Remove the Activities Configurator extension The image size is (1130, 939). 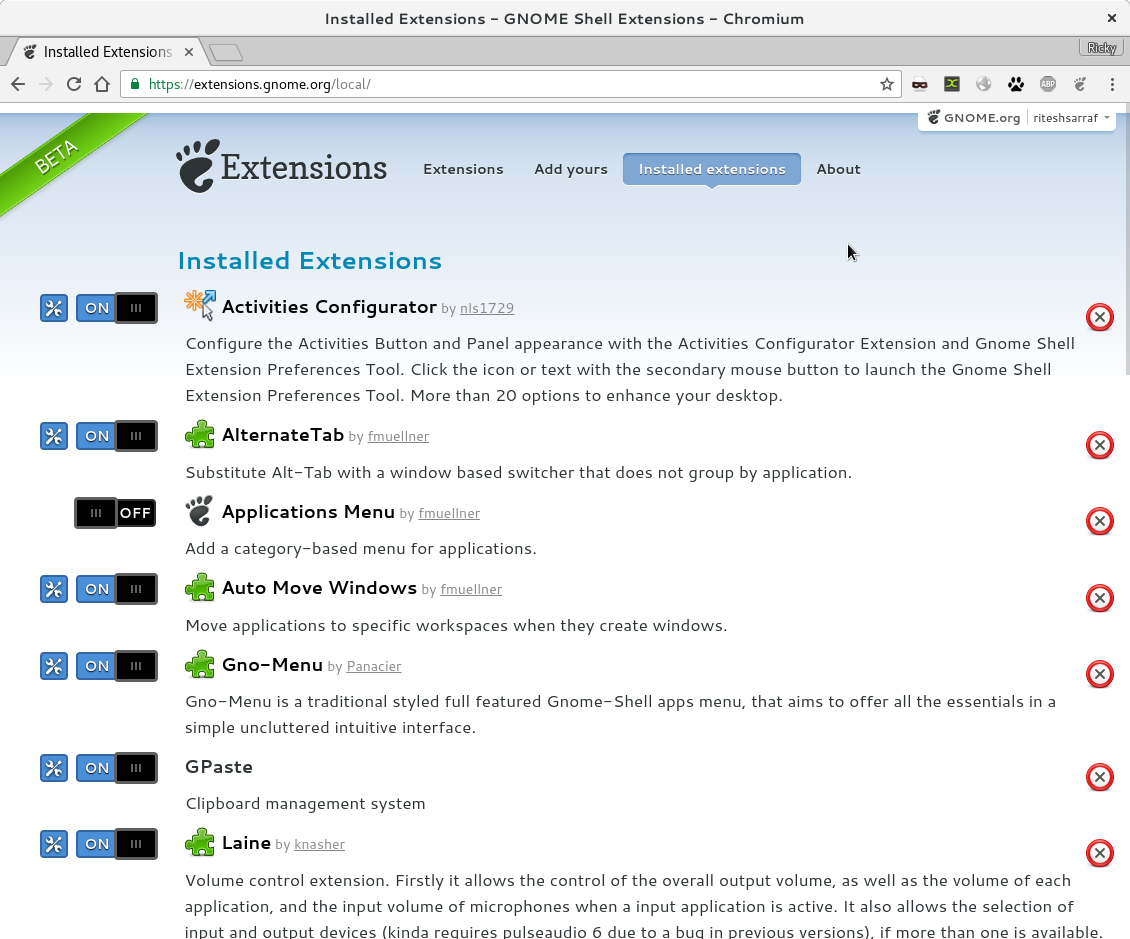click(1100, 317)
